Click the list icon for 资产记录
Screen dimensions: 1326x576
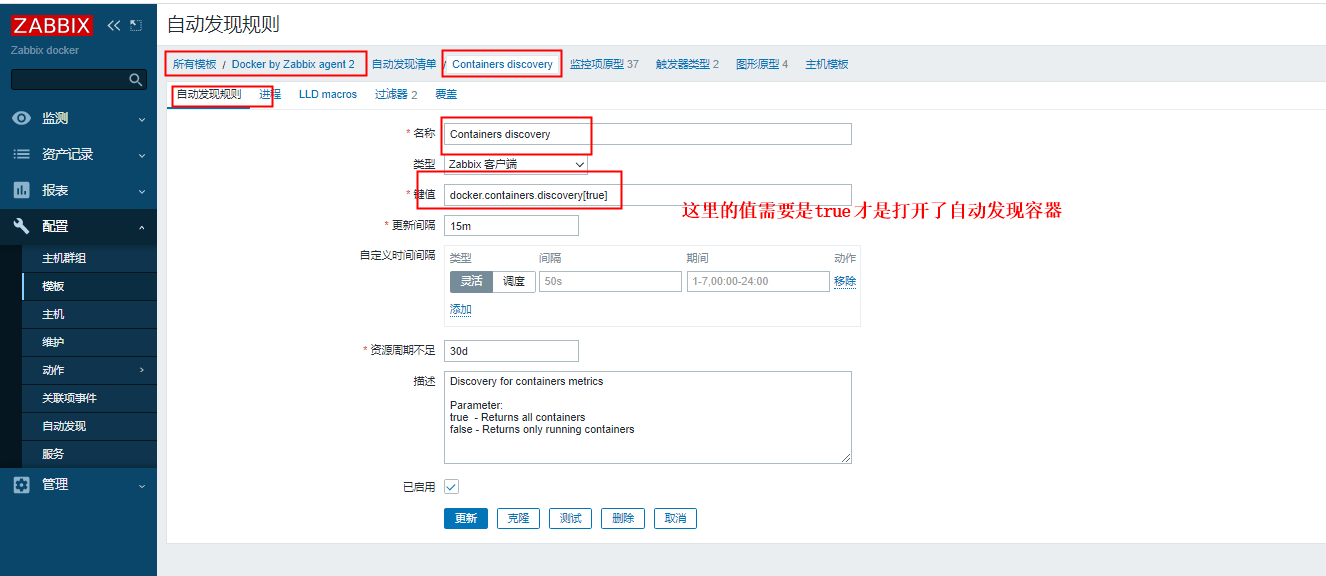21,154
